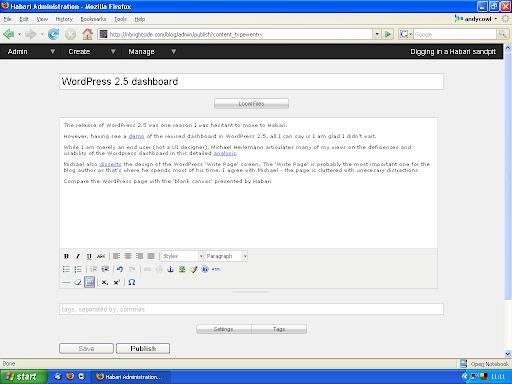Image resolution: width=512 pixels, height=384 pixels.
Task: Click the Google search box
Action: tap(455, 34)
